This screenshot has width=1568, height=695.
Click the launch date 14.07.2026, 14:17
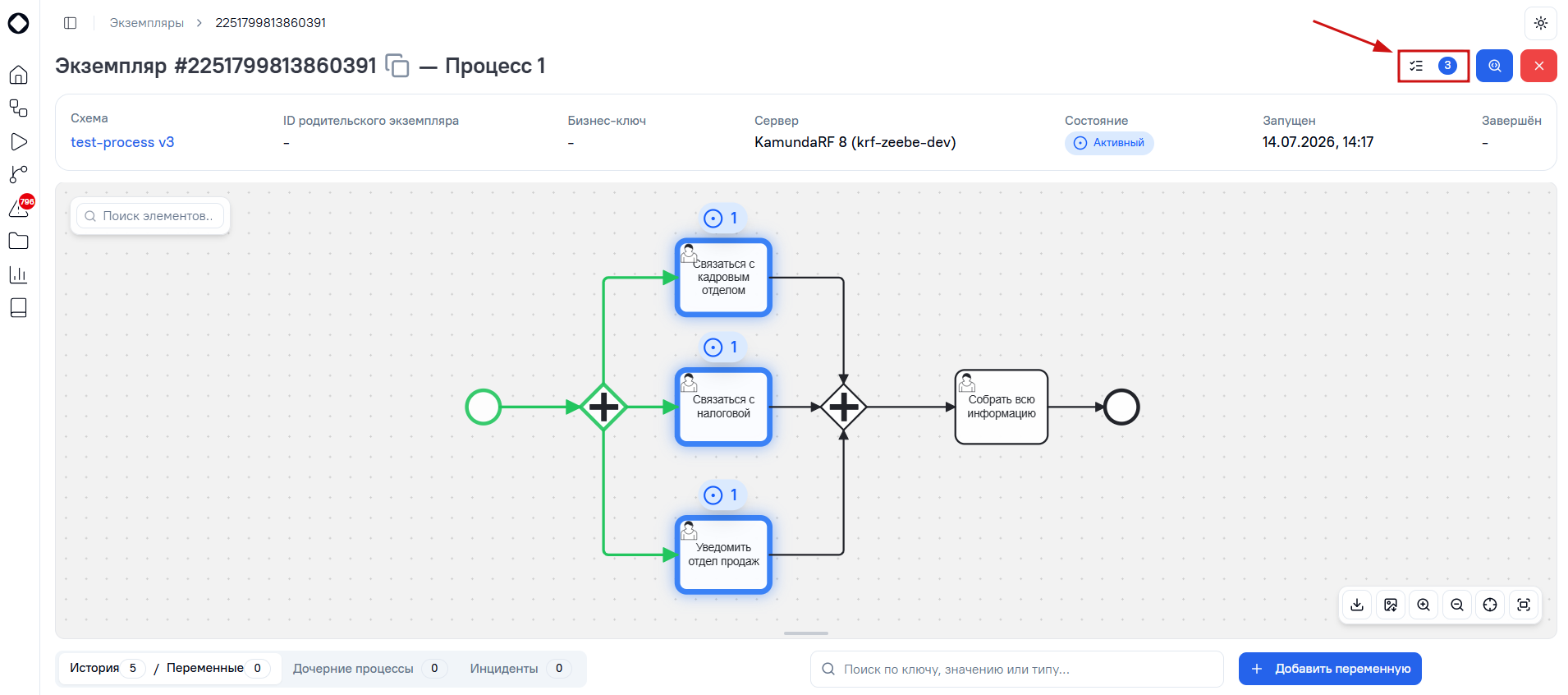(1318, 142)
